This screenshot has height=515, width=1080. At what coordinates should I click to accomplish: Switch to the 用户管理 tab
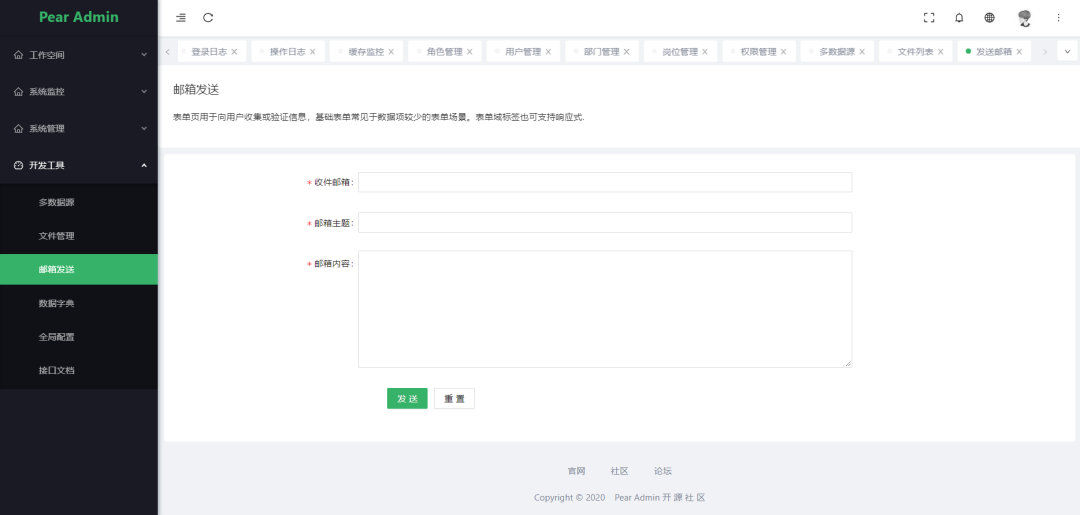[522, 52]
